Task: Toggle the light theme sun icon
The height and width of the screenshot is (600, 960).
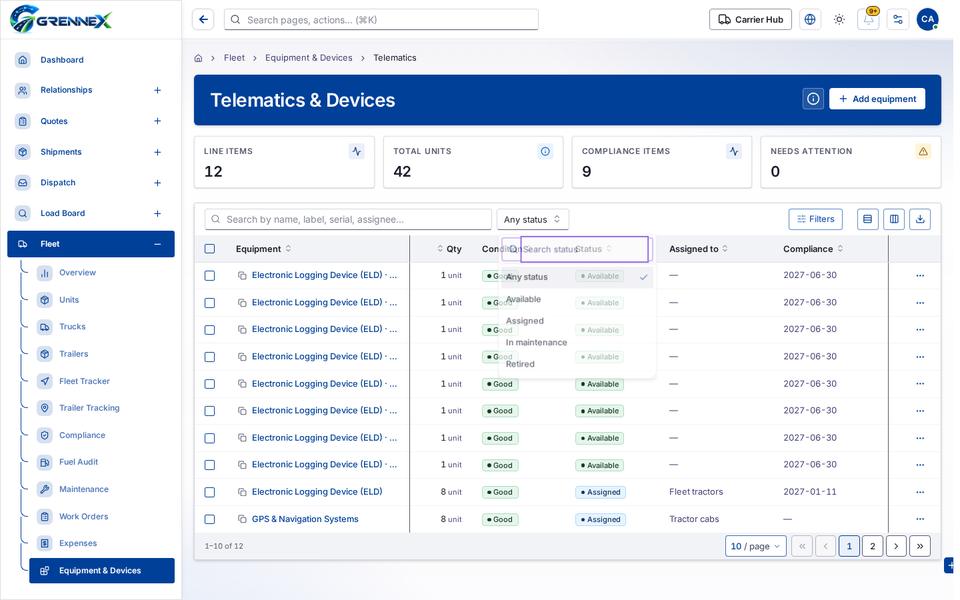Action: pyautogui.click(x=839, y=20)
